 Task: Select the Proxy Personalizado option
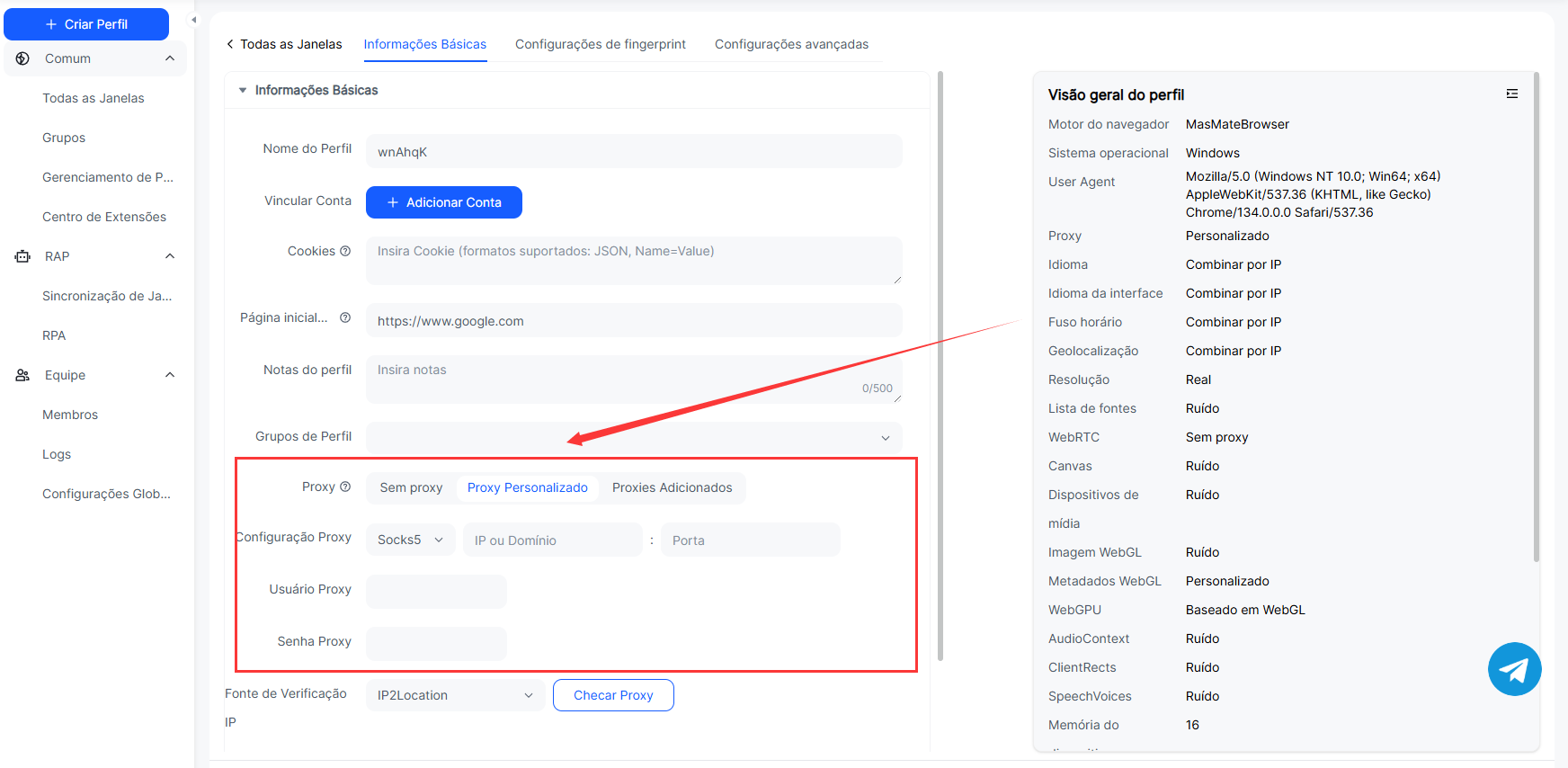click(527, 487)
